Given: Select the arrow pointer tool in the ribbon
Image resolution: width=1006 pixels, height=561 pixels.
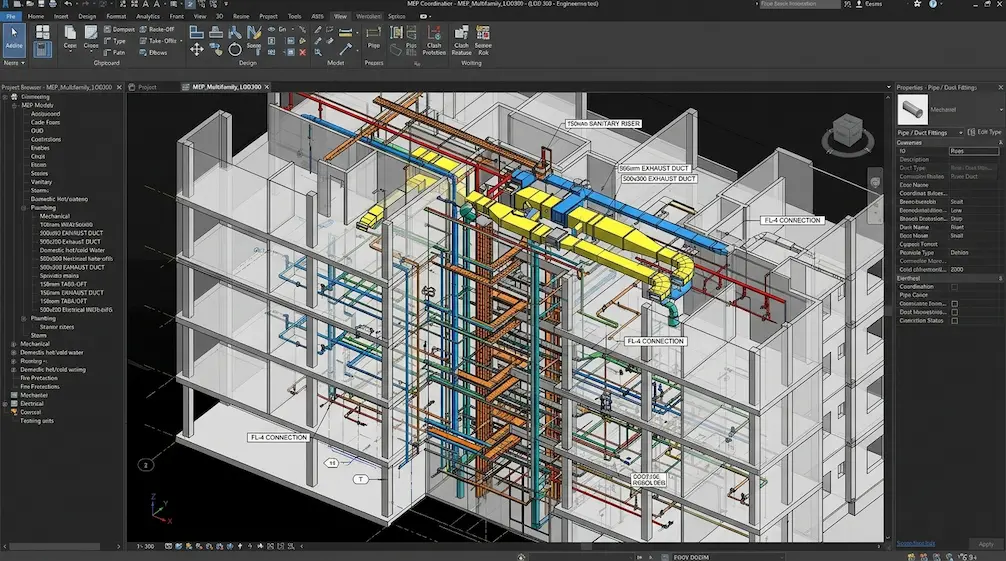Looking at the screenshot, I should (x=14, y=38).
